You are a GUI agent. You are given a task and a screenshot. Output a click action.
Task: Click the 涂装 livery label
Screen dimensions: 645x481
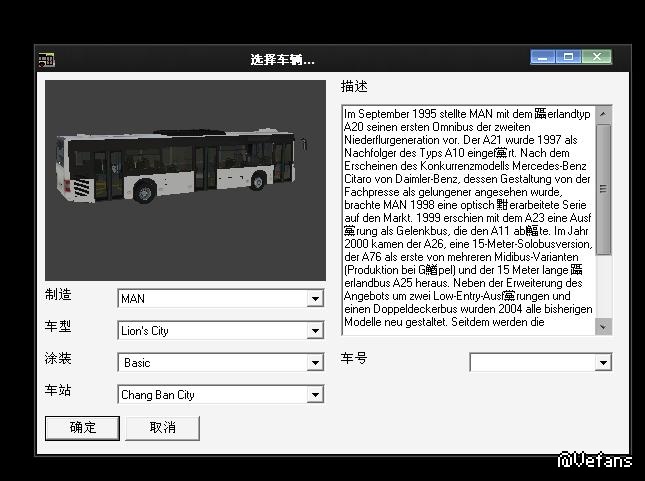point(58,358)
